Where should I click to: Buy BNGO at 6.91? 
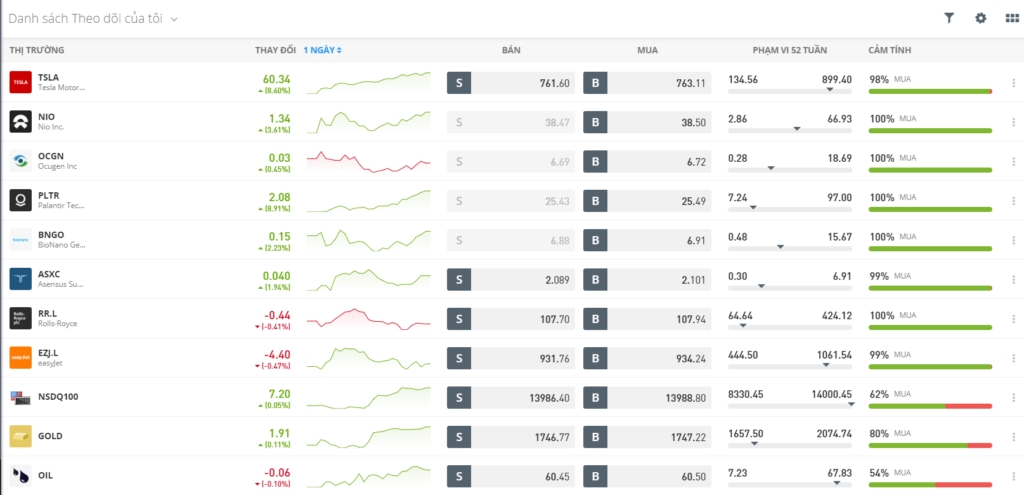pyautogui.click(x=647, y=240)
